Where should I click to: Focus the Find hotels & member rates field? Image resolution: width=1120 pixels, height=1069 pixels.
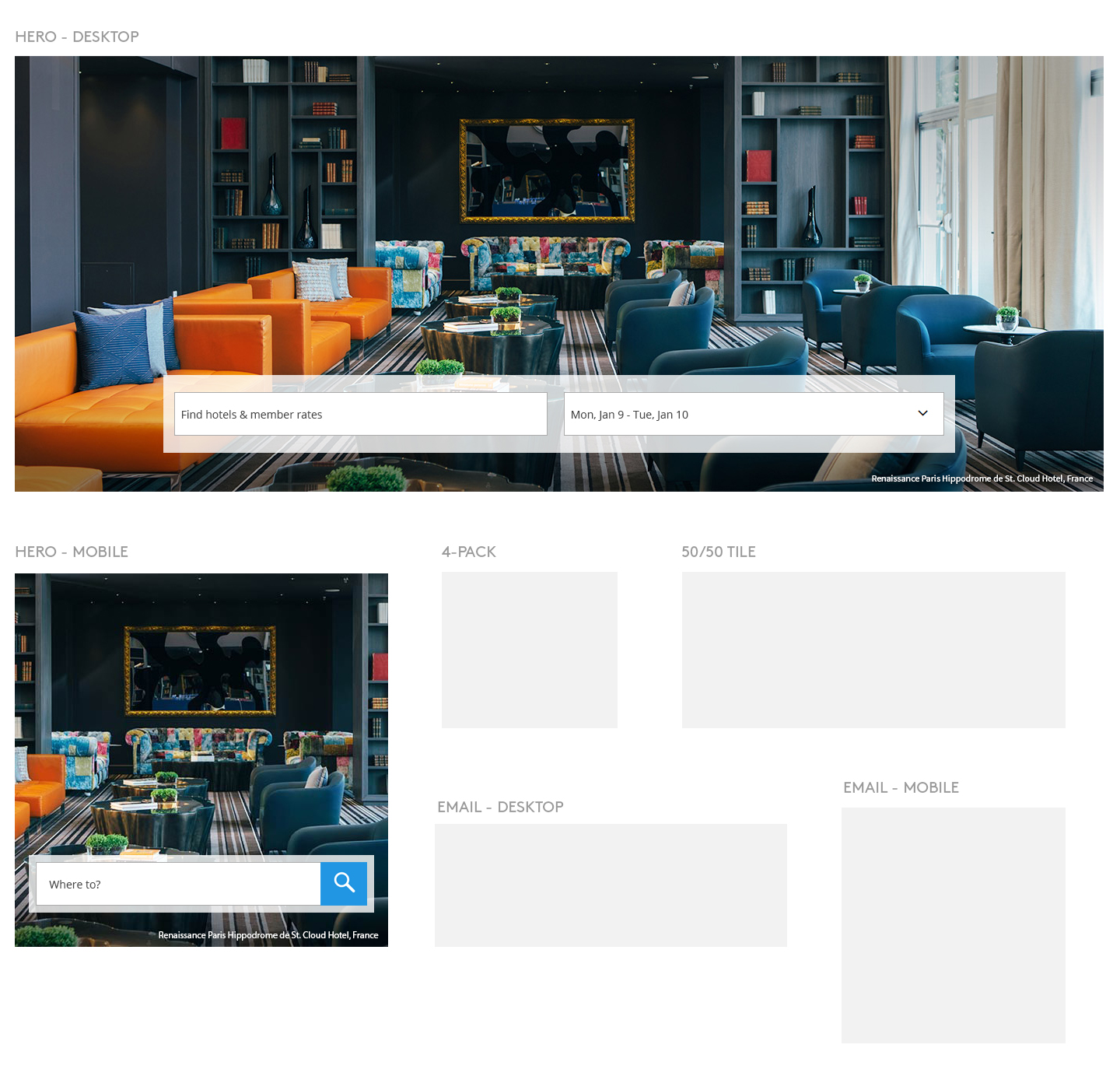click(360, 414)
